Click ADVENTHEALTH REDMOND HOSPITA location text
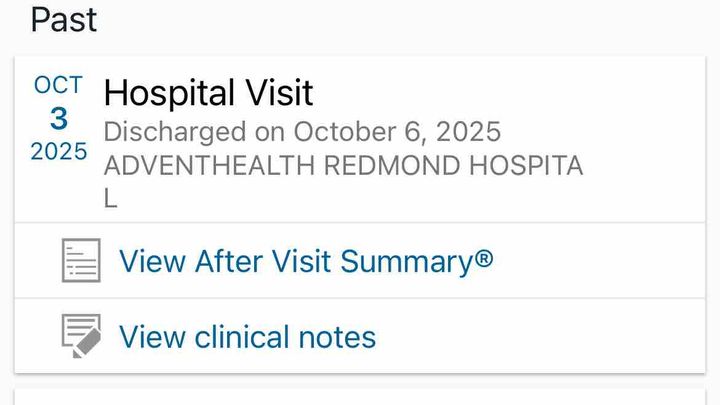The height and width of the screenshot is (405, 720). coord(343,165)
